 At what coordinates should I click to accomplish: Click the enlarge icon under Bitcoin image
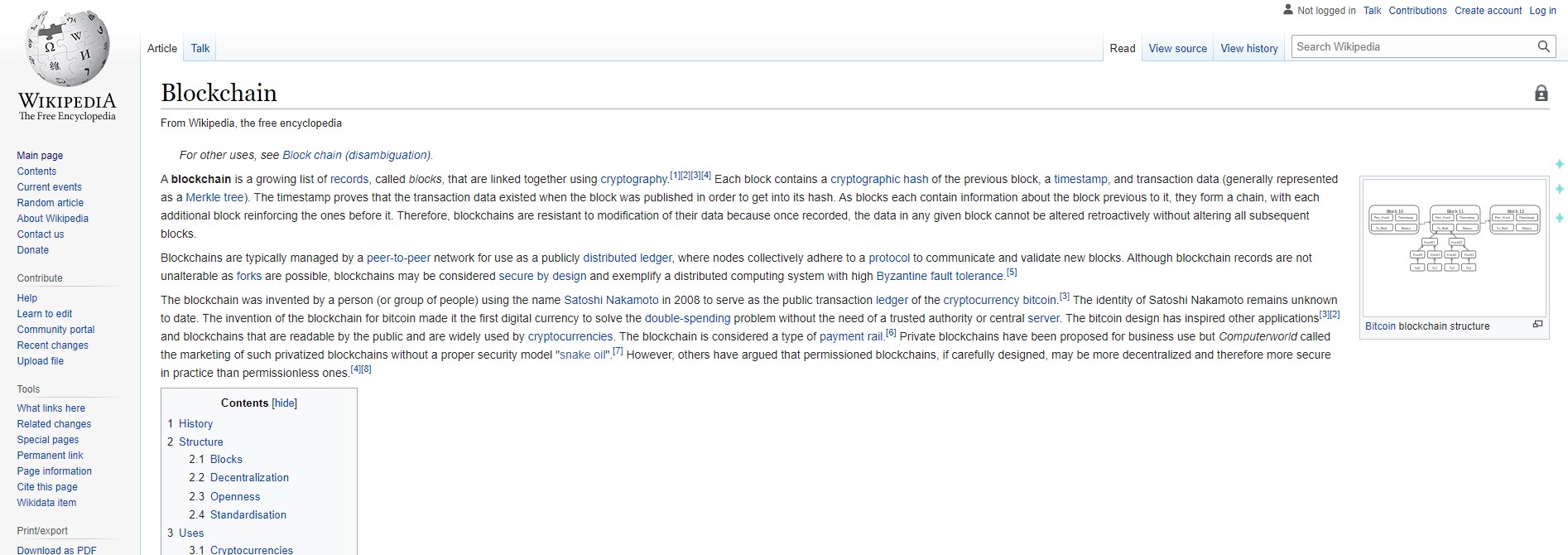[1537, 325]
